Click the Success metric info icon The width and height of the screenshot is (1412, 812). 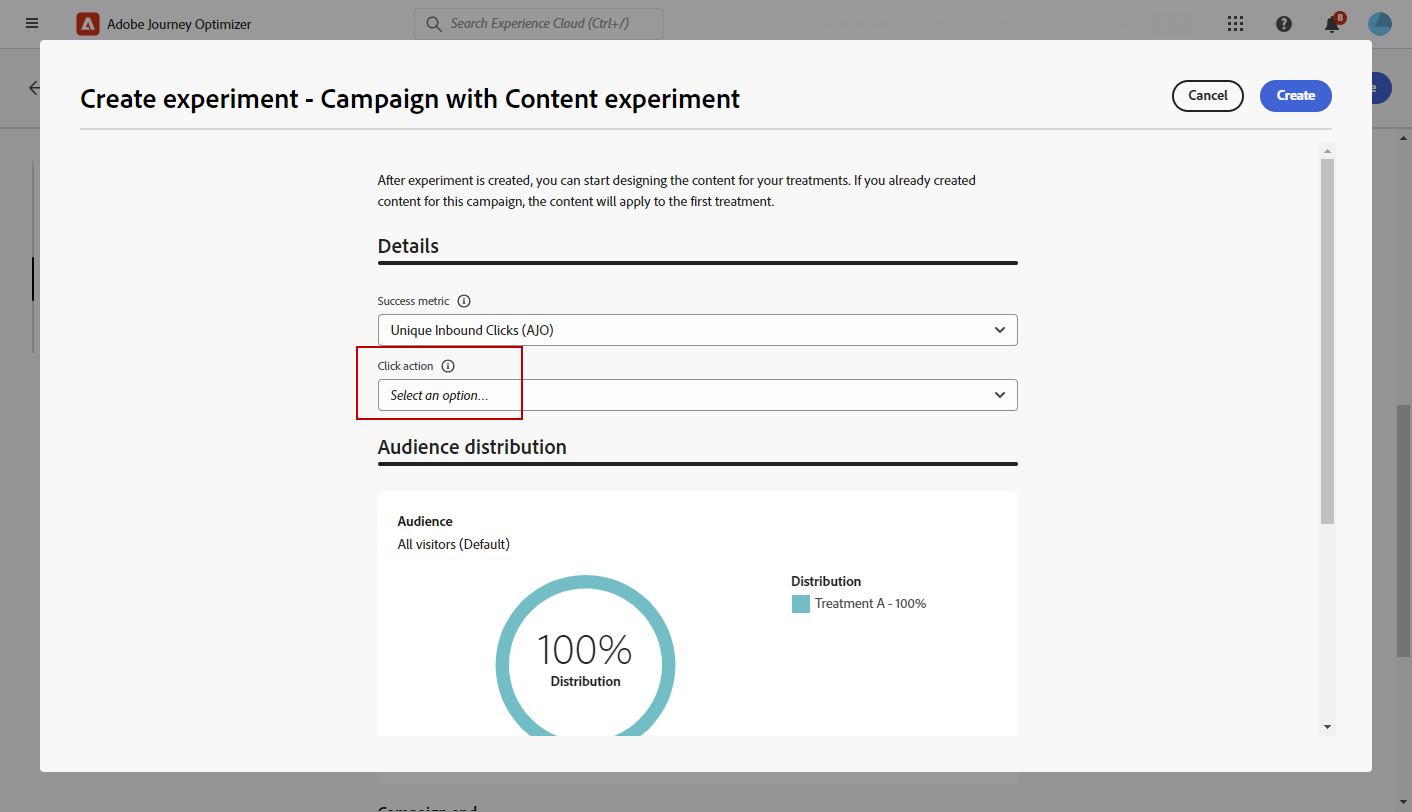(x=464, y=301)
